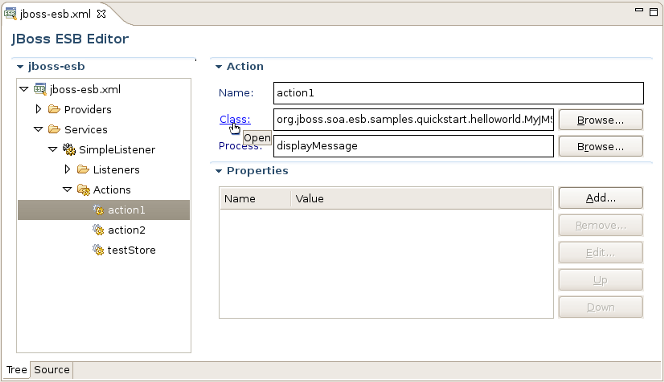The image size is (664, 382).
Task: Browse for the action class
Action: 600,120
